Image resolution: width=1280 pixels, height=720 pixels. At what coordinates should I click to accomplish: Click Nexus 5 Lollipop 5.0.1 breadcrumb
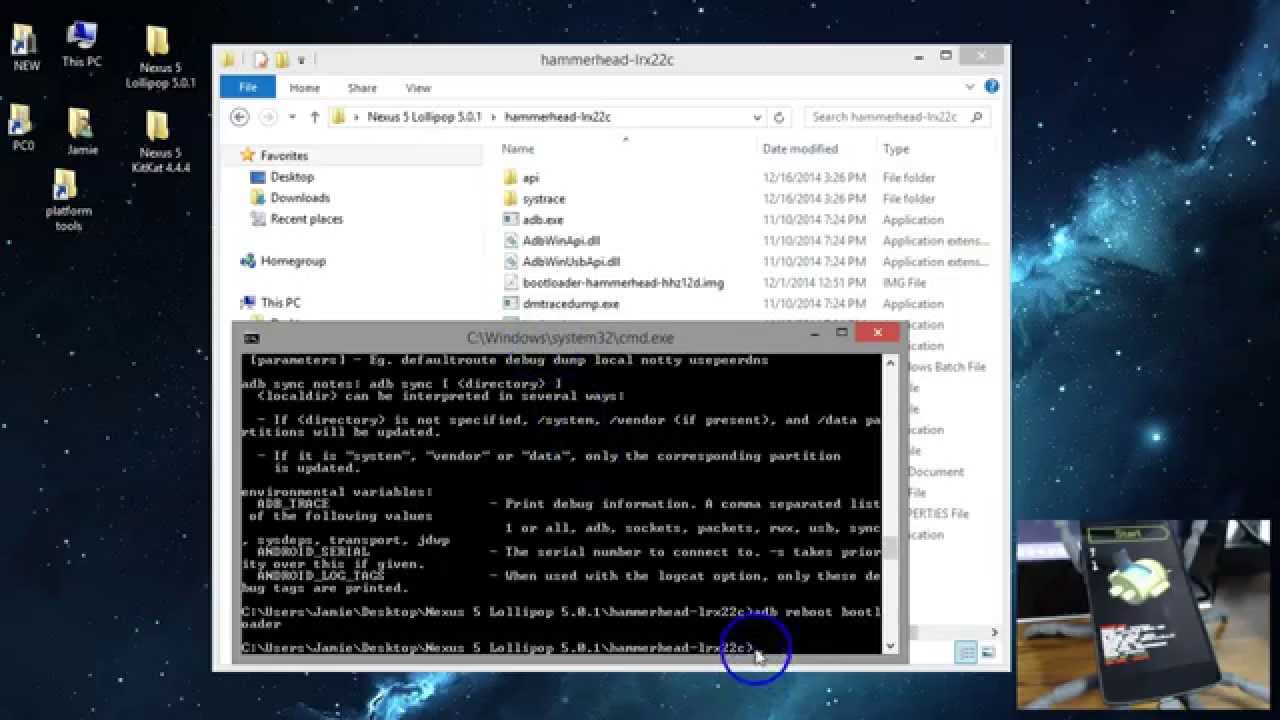[425, 117]
